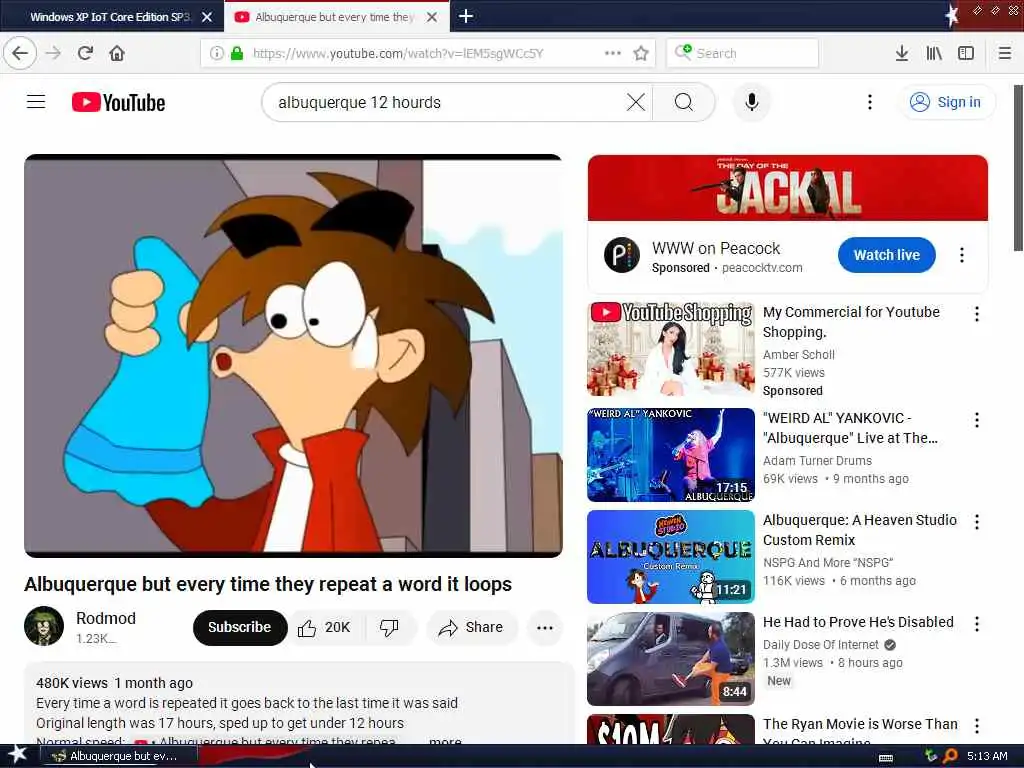This screenshot has width=1024, height=768.
Task: Click the browser Back arrow button
Action: point(20,53)
